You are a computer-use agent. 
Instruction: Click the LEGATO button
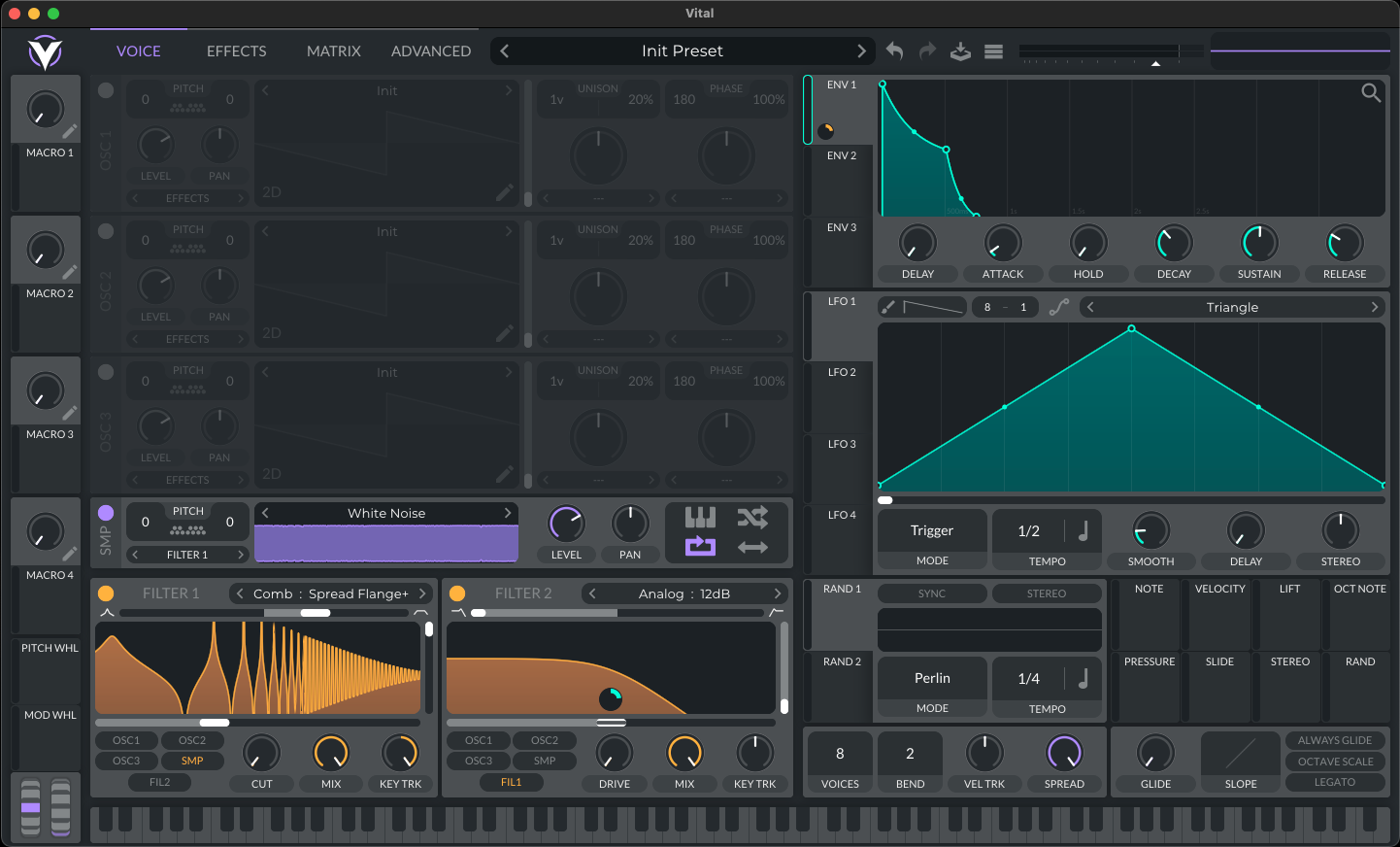[x=1335, y=782]
